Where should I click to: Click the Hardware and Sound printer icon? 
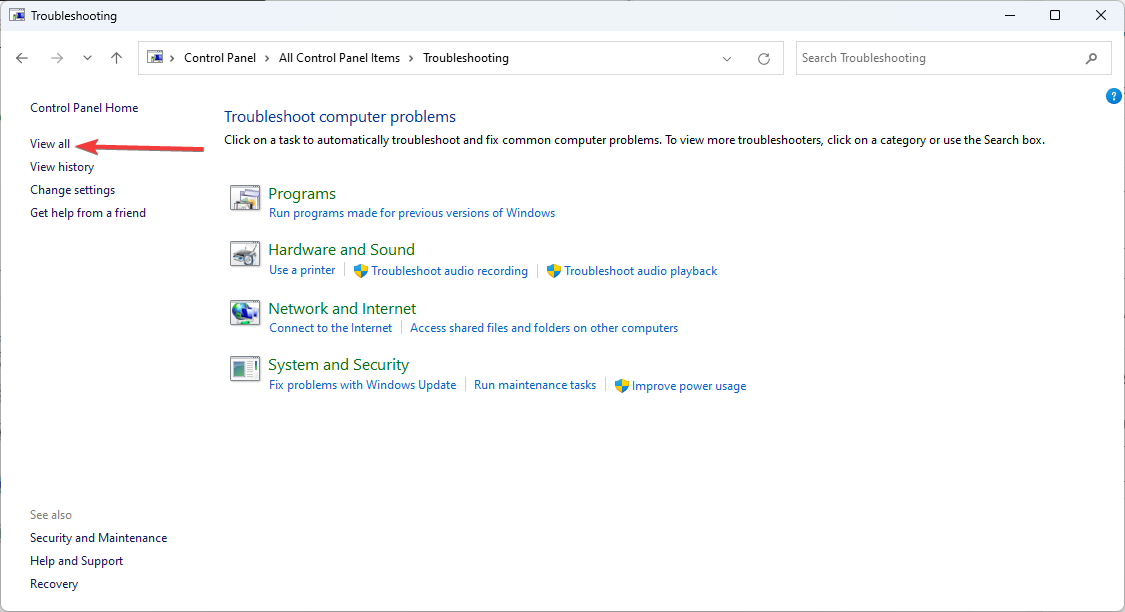[x=245, y=254]
